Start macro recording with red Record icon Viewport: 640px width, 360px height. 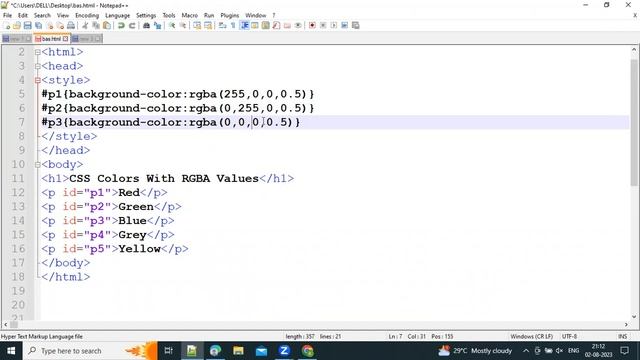pyautogui.click(x=312, y=26)
